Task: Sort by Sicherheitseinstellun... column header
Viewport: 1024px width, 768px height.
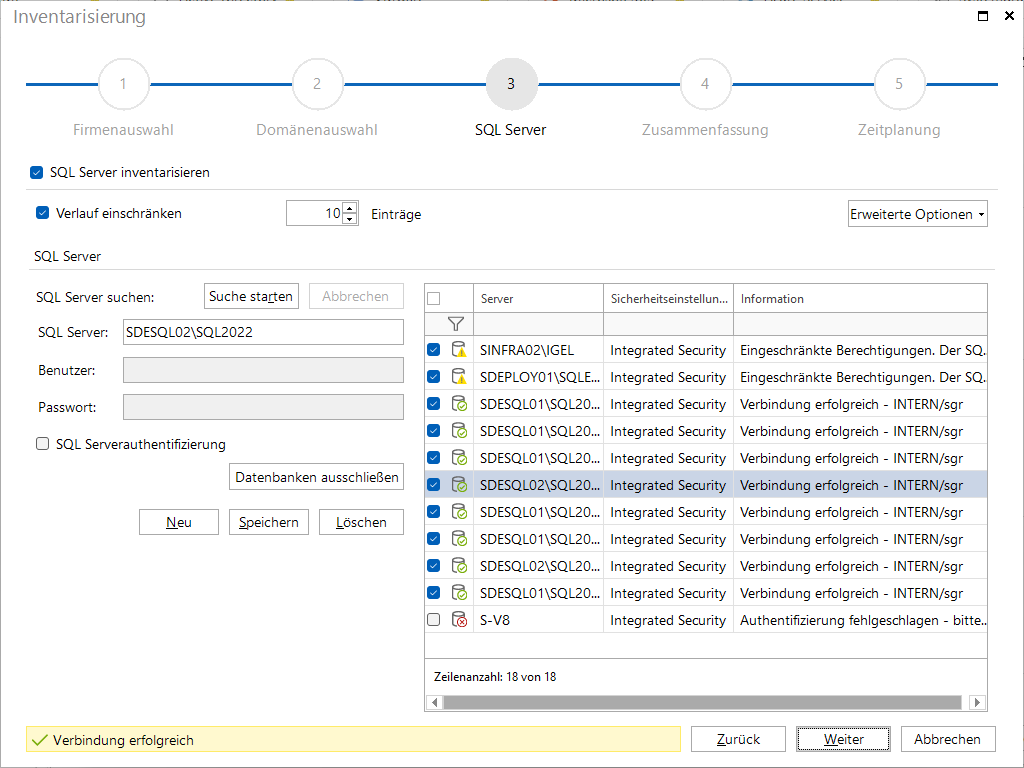Action: point(669,298)
